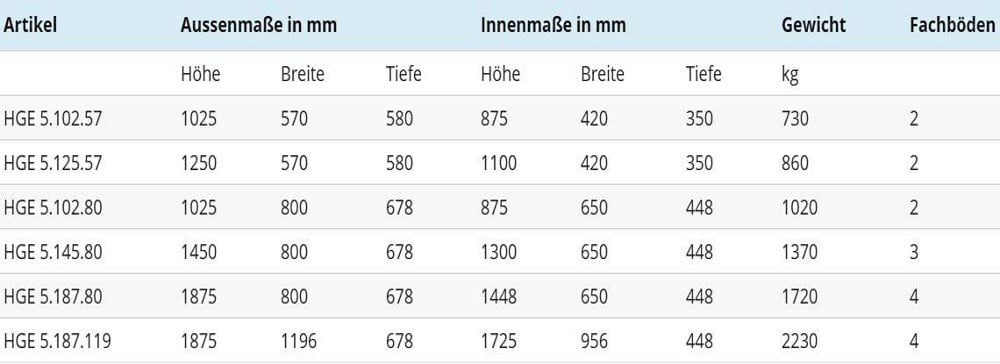Click article HGE 5.102.80
Screen dimensions: 1000x364
pyautogui.click(x=53, y=208)
